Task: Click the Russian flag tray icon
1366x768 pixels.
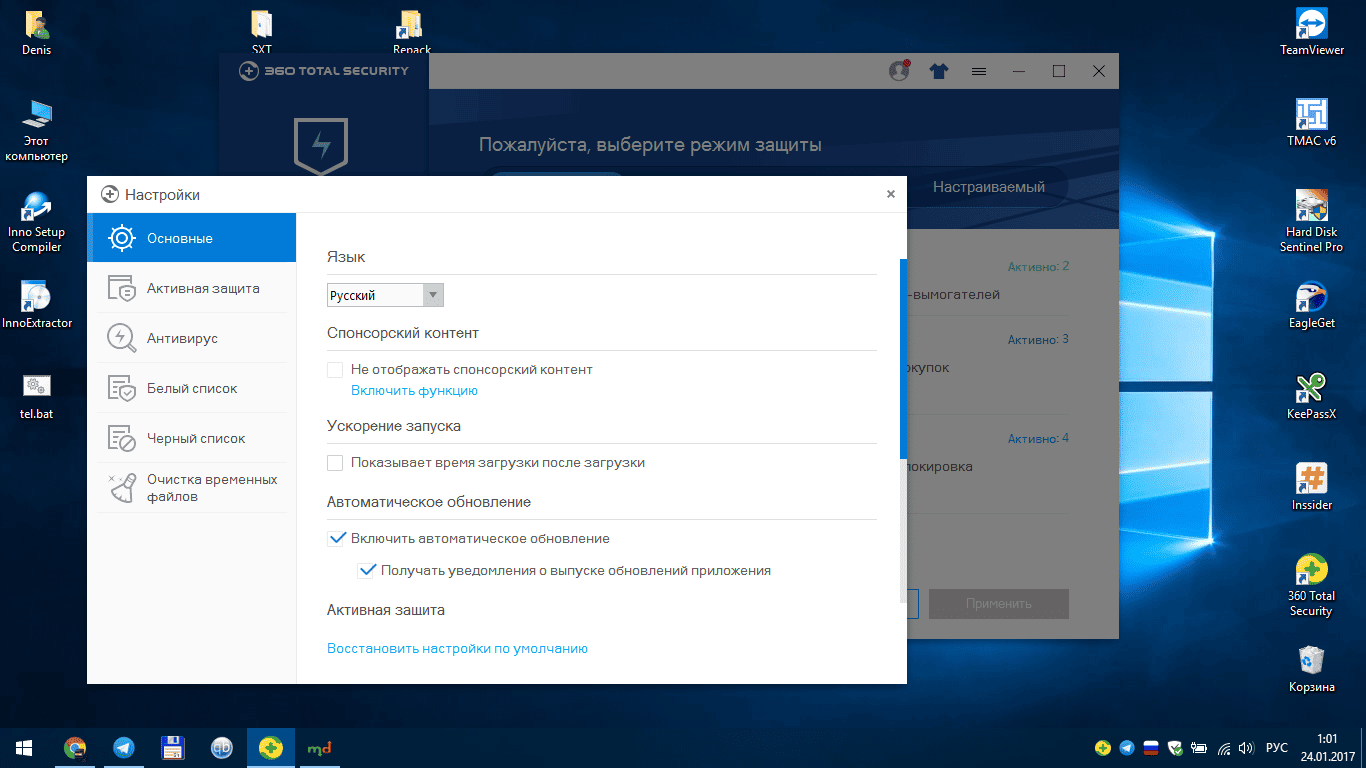Action: [1151, 748]
